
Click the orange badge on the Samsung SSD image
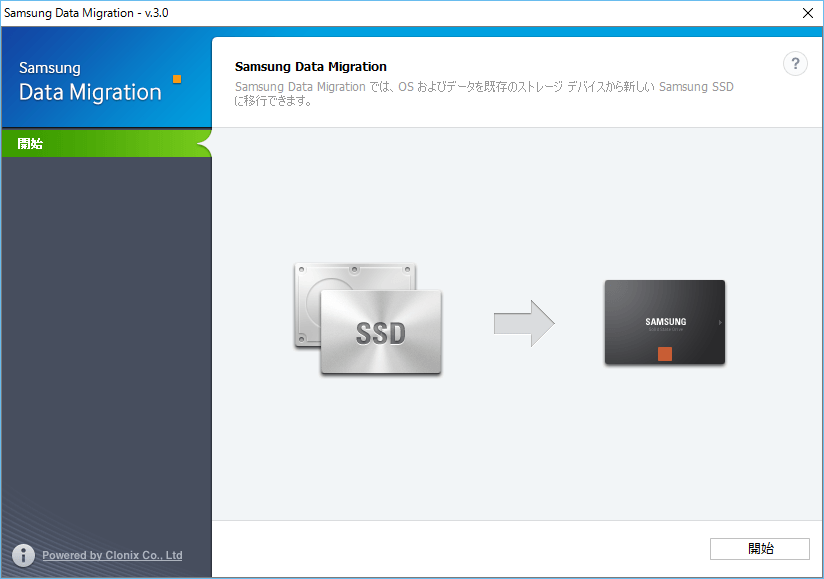coord(664,352)
